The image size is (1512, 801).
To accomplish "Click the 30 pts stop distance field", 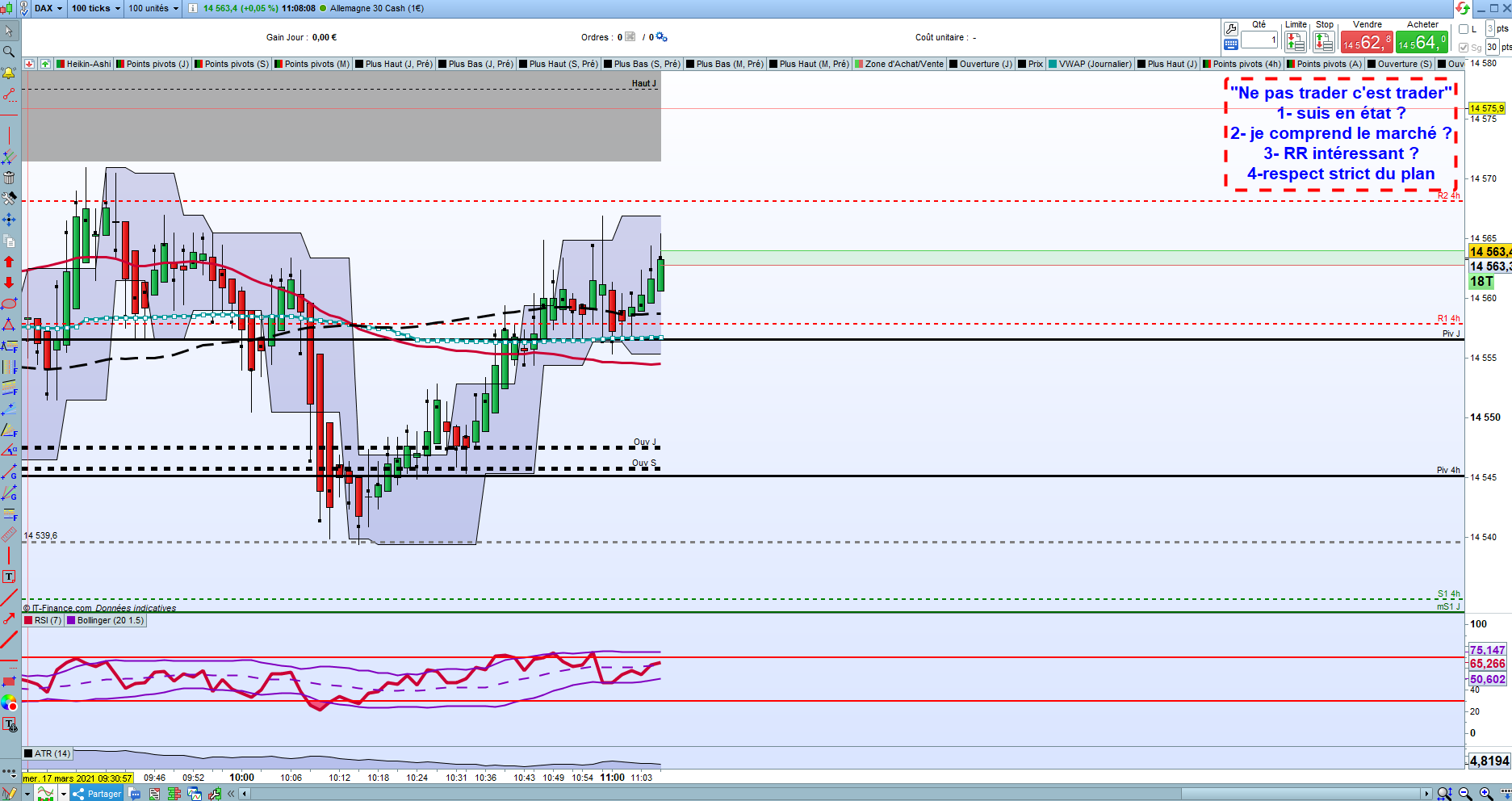I will 1493,48.
